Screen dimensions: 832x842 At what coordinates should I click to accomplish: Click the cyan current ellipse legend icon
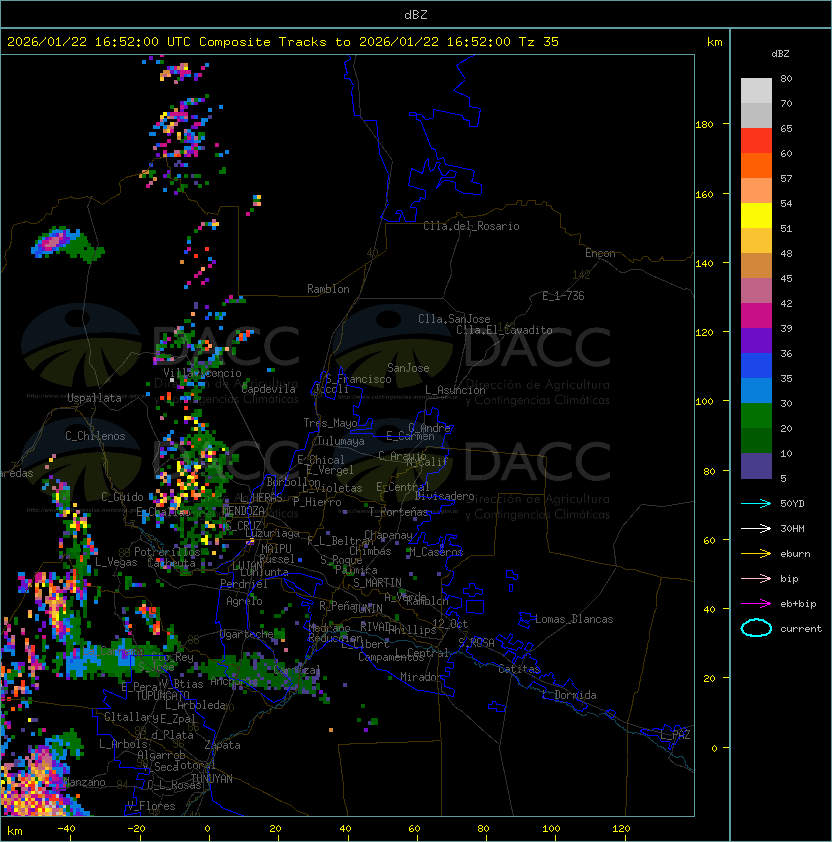pos(756,628)
